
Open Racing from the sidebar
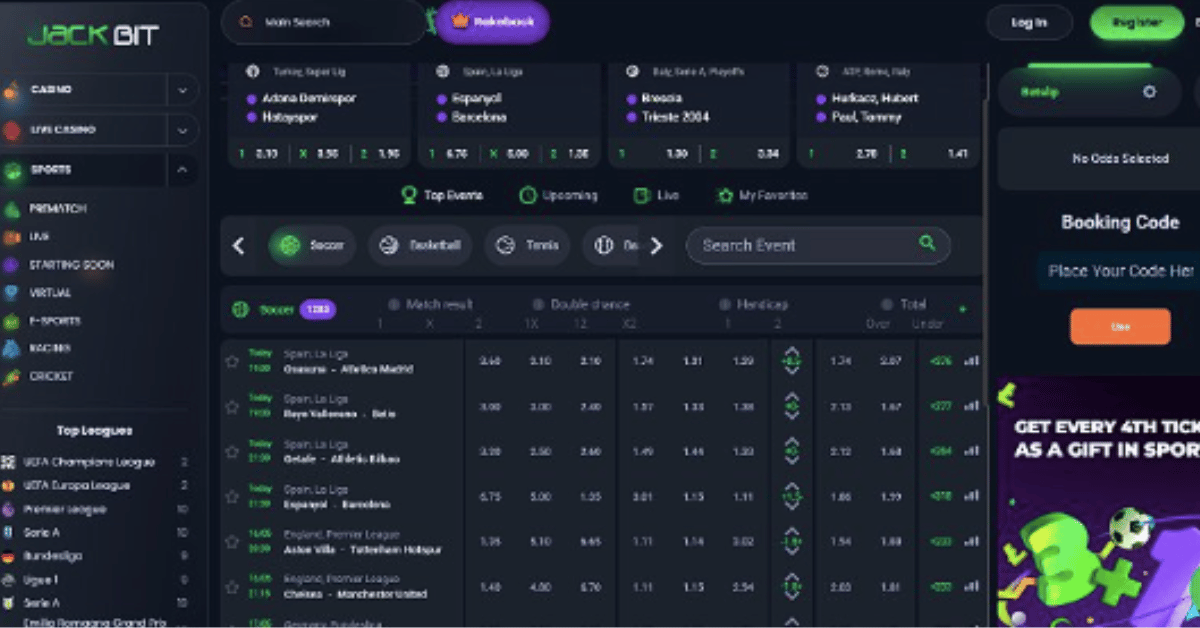pos(50,348)
